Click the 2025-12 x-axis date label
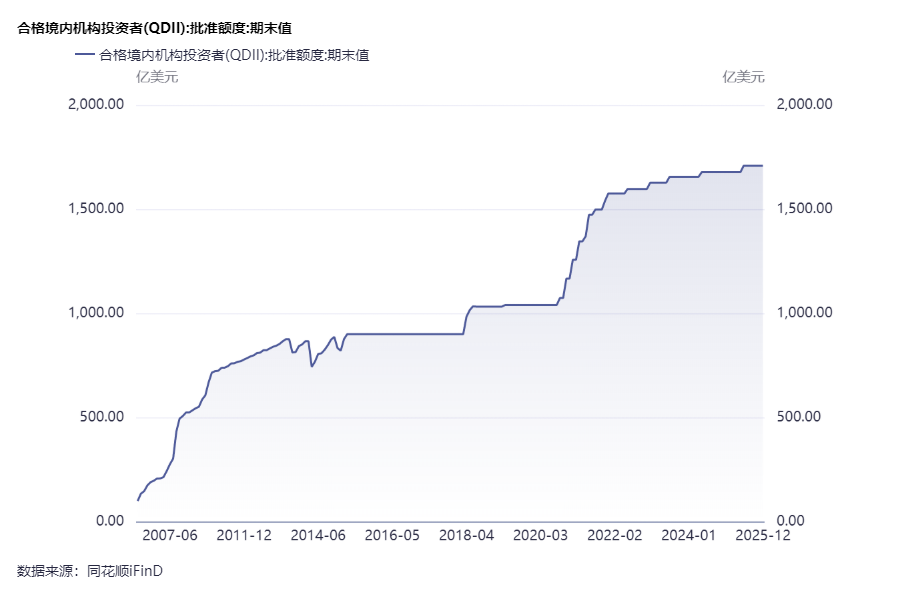900x598 pixels. (764, 536)
